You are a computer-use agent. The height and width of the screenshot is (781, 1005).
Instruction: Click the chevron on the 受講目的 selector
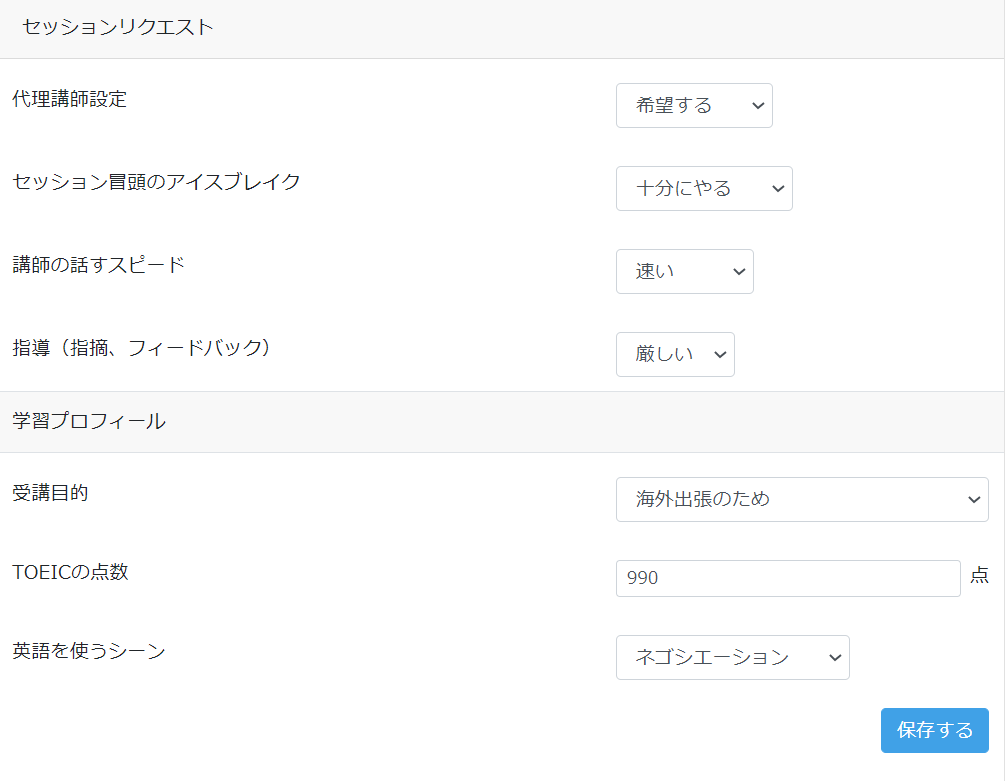(975, 499)
